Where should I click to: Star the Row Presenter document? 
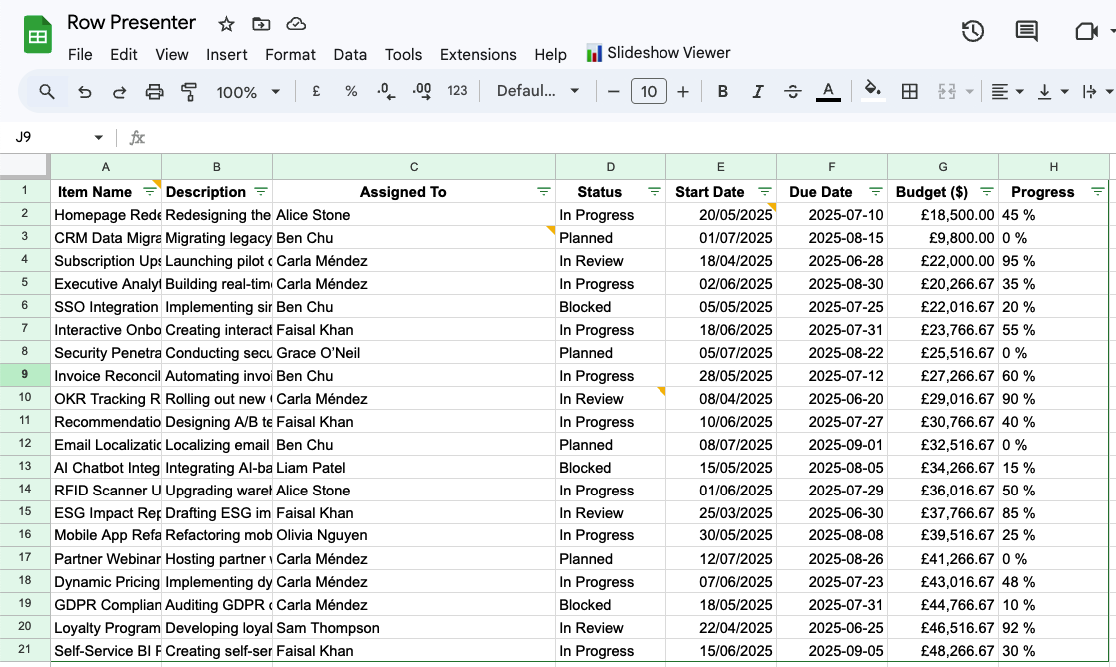pyautogui.click(x=226, y=24)
